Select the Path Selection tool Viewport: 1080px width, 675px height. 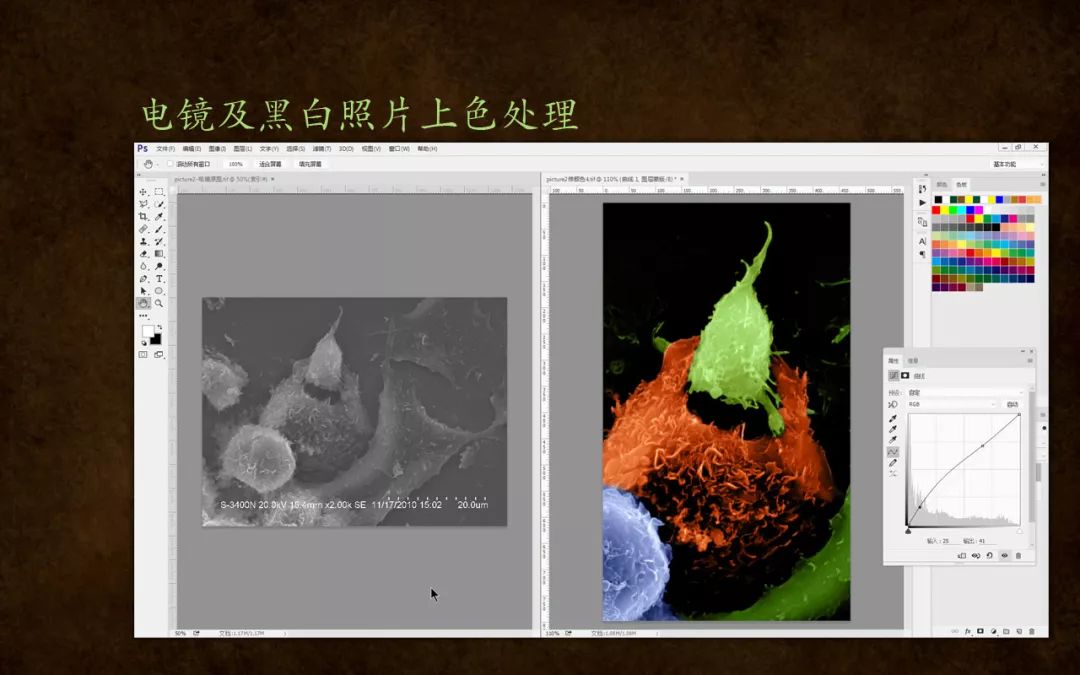pyautogui.click(x=143, y=291)
